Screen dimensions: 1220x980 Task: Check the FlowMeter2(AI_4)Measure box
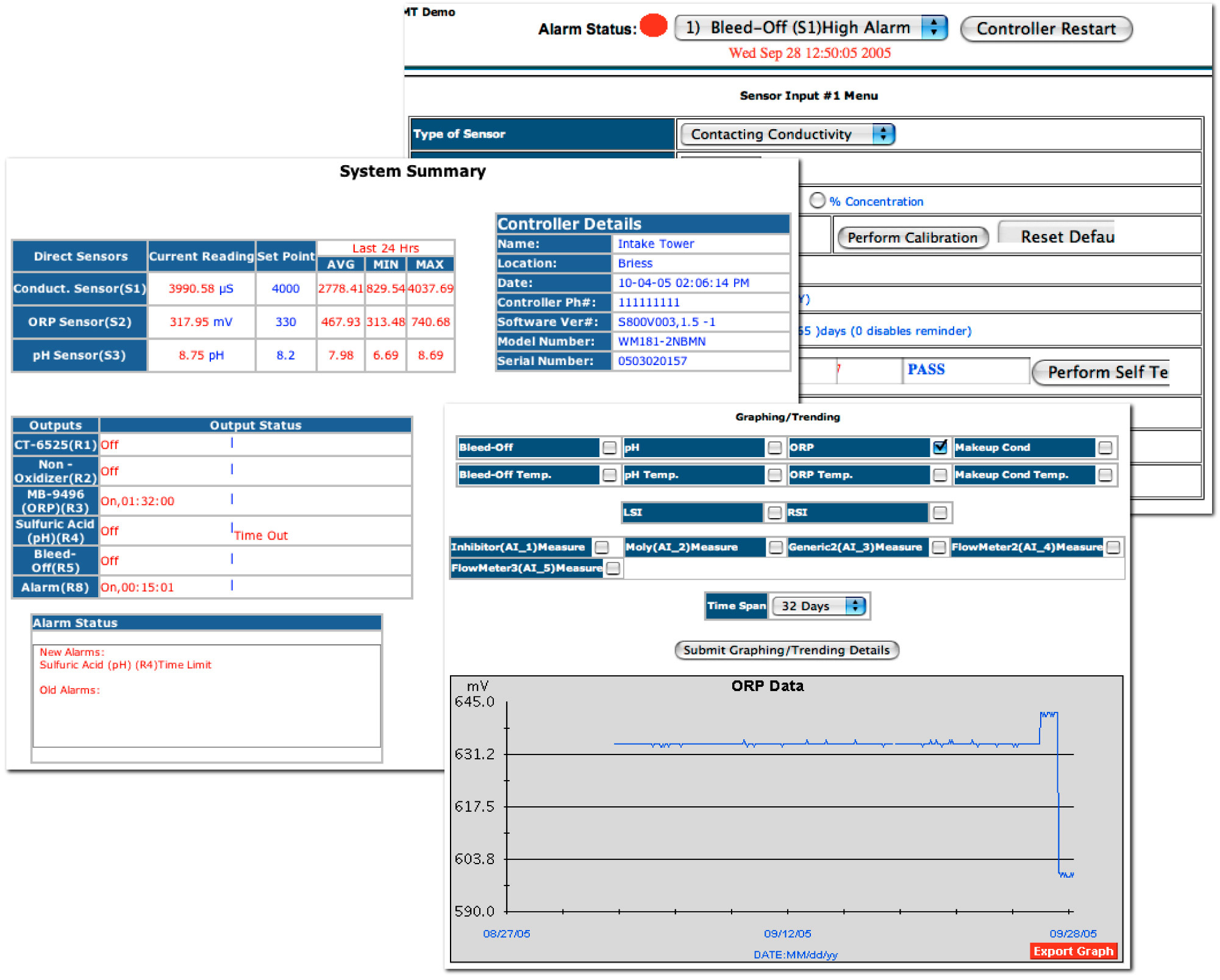[1113, 547]
